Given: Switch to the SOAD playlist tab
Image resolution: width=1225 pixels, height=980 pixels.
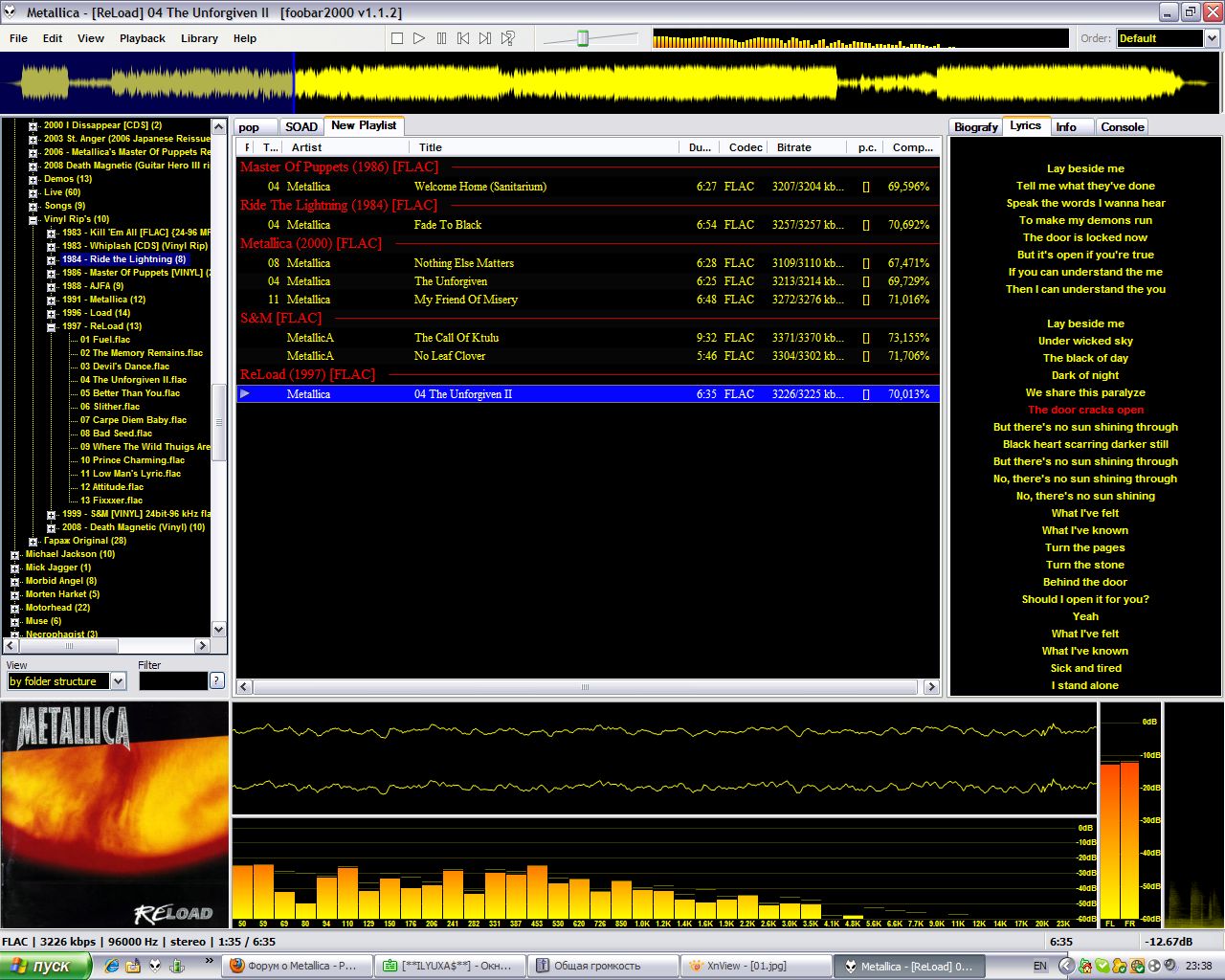Looking at the screenshot, I should pyautogui.click(x=301, y=126).
